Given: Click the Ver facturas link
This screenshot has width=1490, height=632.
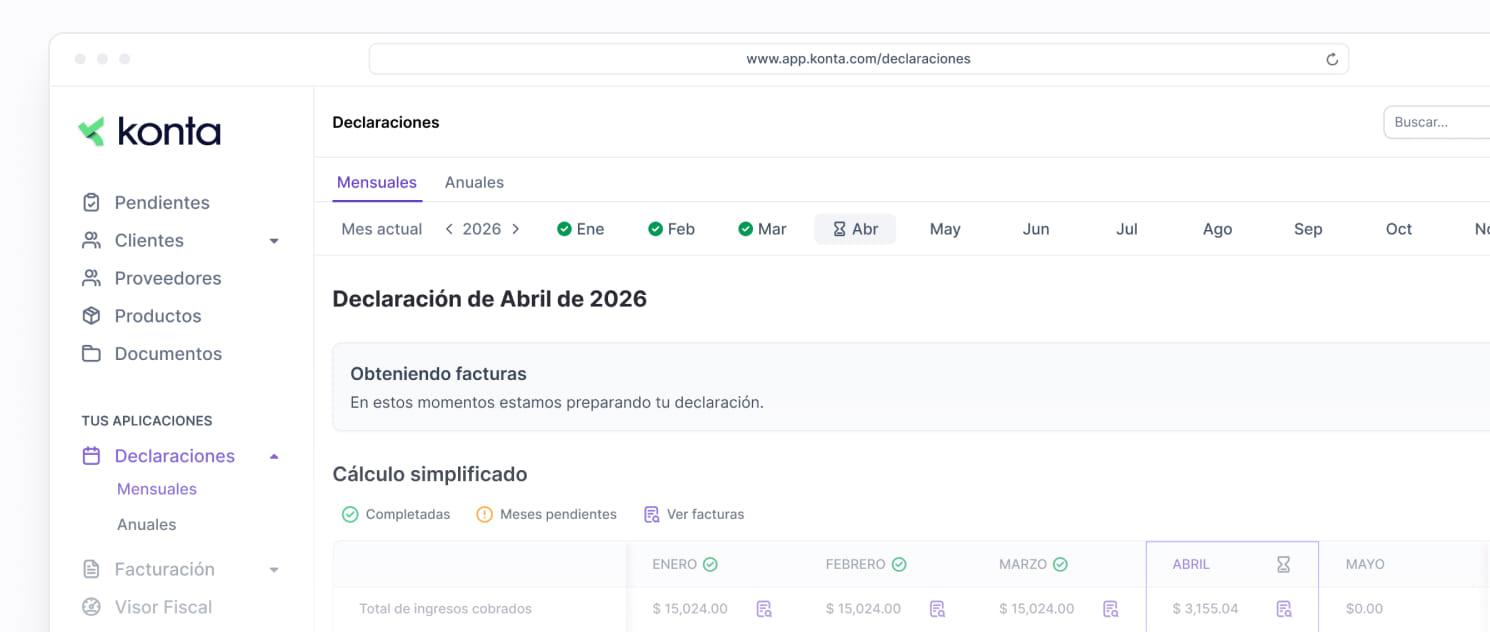Looking at the screenshot, I should tap(705, 515).
